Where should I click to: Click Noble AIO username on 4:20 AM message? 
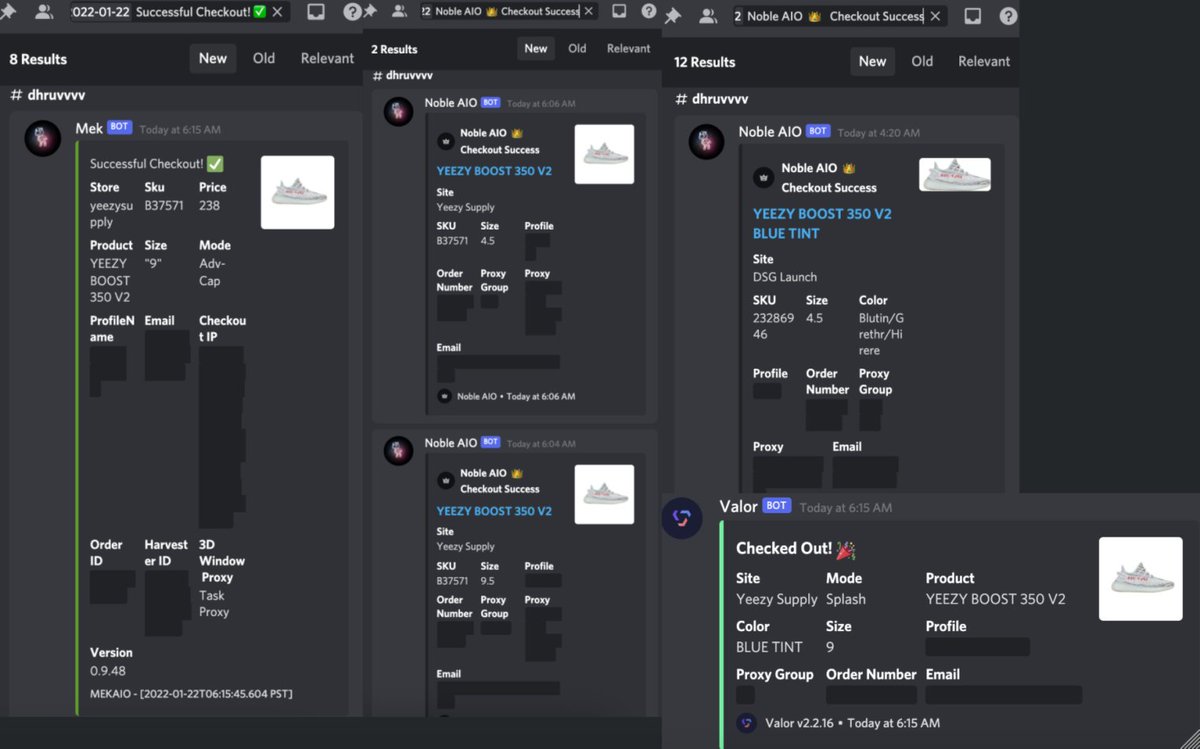coord(770,131)
